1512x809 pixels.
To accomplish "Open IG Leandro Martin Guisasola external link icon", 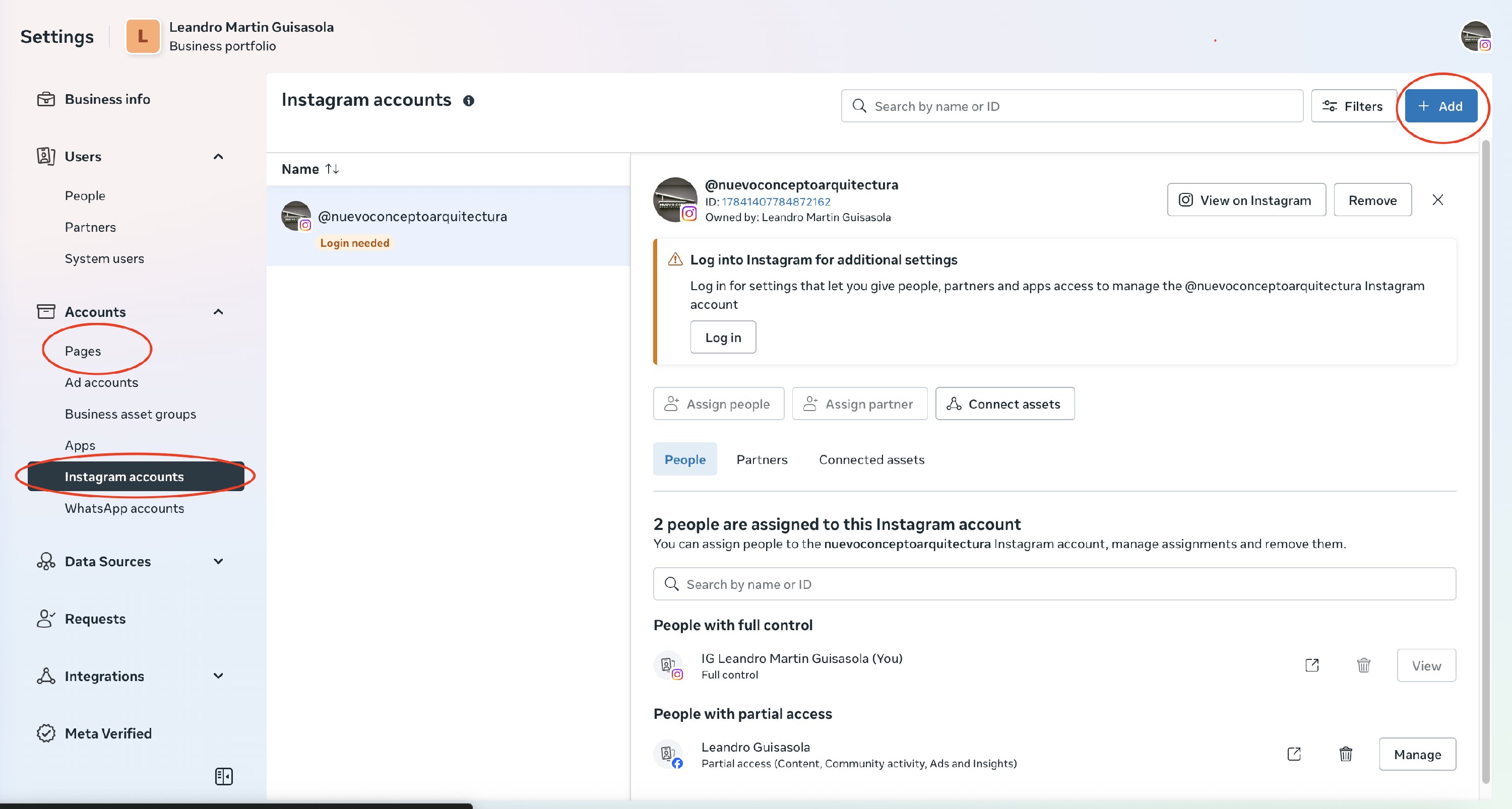I will coord(1311,665).
